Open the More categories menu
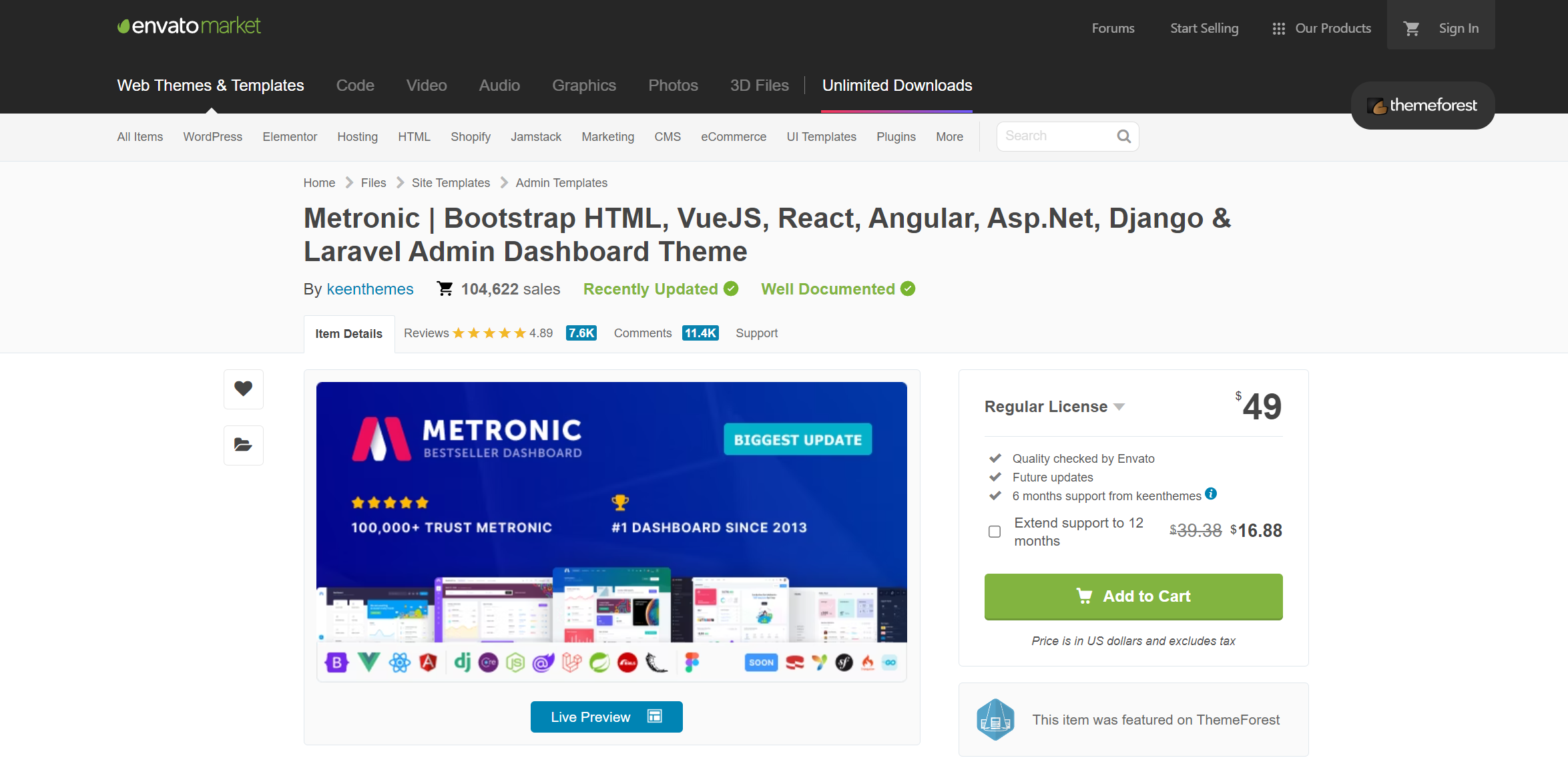Screen dimensions: 1568x768 click(x=949, y=137)
